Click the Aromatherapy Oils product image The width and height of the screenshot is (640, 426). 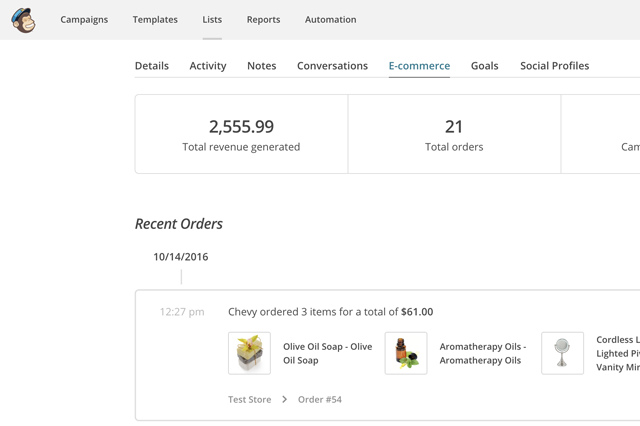406,353
